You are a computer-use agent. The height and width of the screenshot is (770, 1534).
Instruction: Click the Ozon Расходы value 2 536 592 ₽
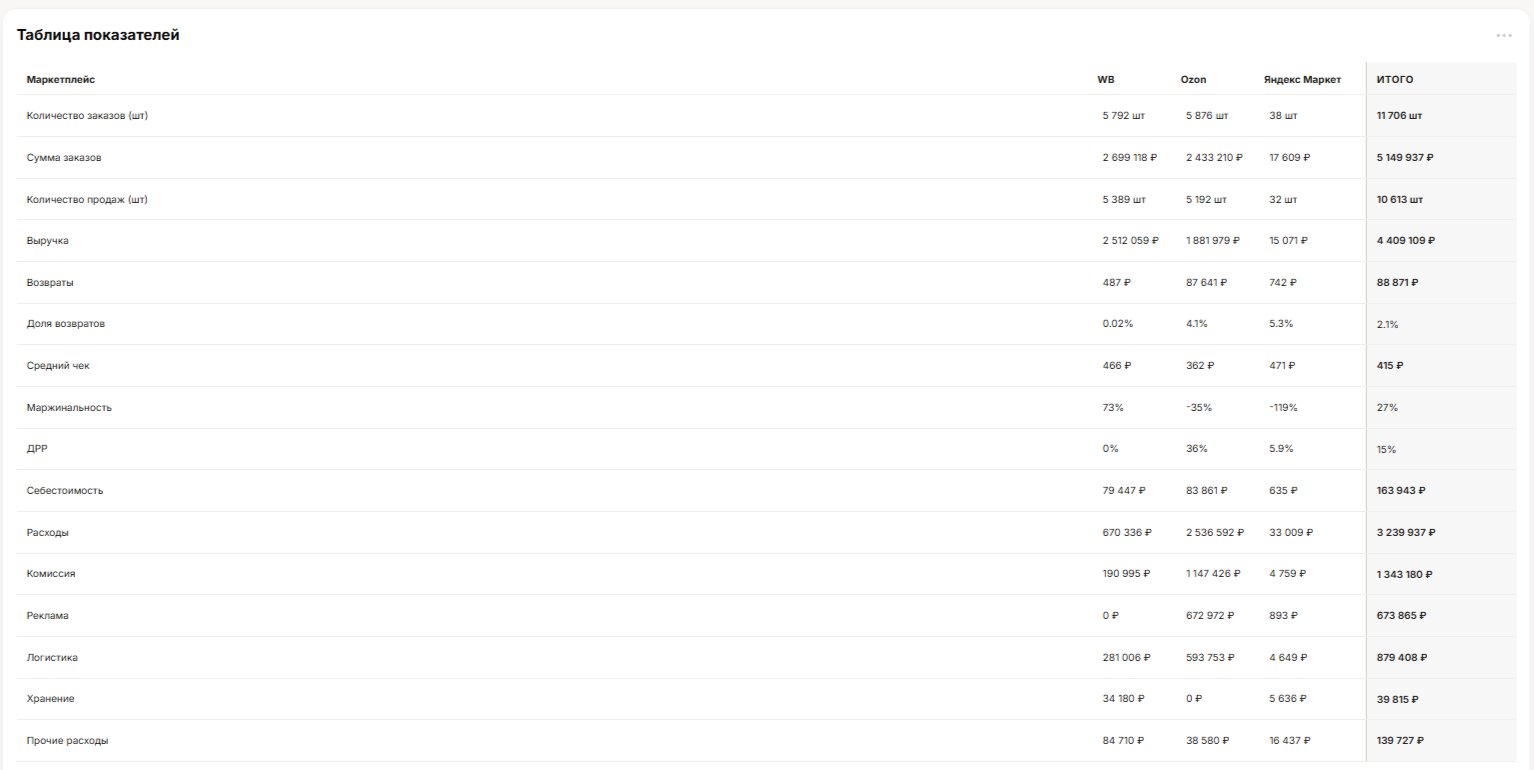(x=1215, y=533)
